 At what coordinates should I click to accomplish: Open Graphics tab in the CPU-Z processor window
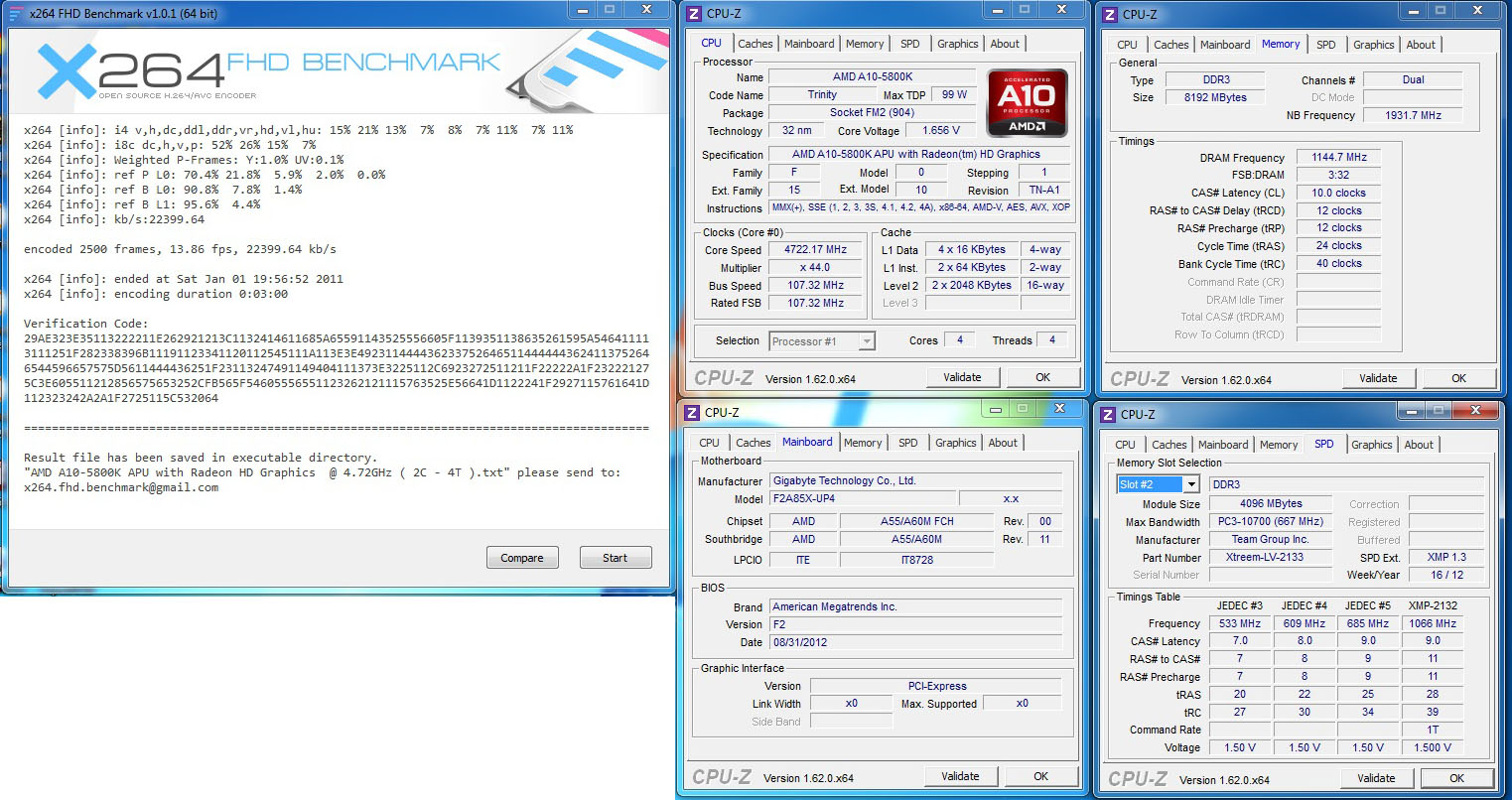[x=958, y=44]
